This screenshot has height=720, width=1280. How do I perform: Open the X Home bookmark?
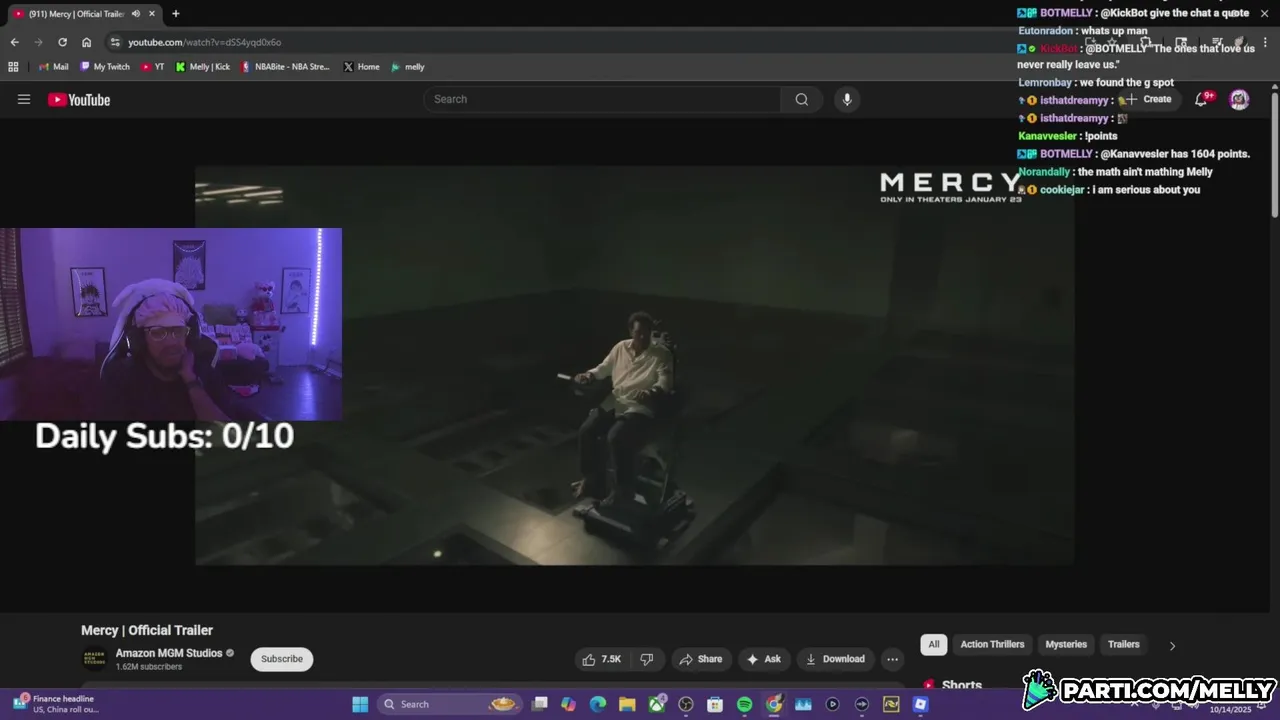point(361,67)
